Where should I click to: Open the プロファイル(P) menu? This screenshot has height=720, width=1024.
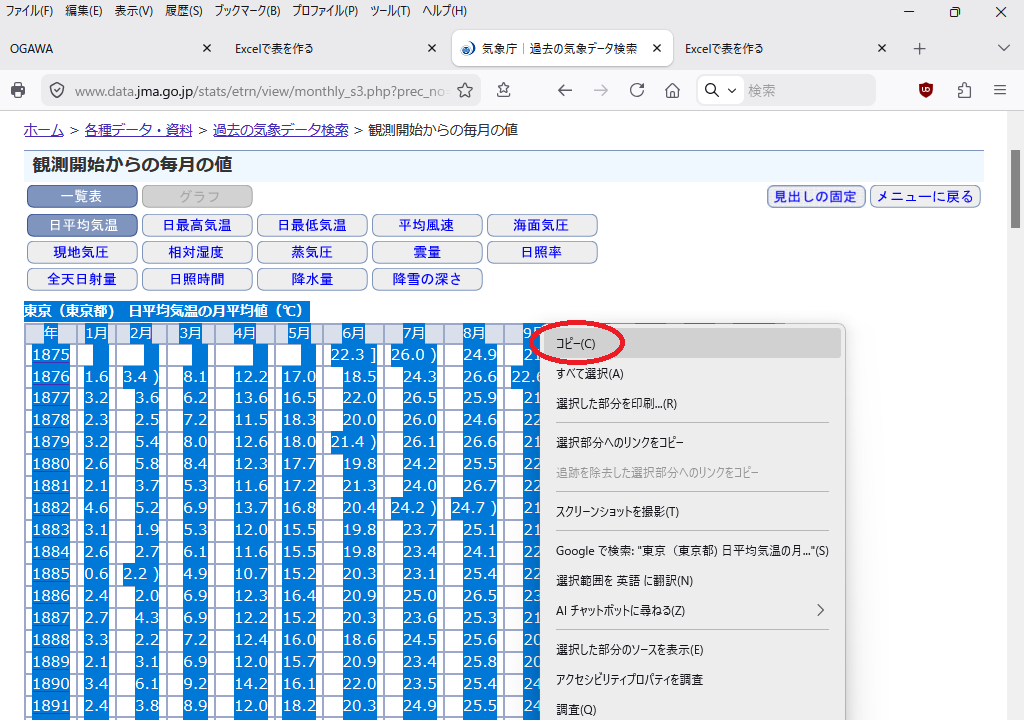(x=325, y=11)
